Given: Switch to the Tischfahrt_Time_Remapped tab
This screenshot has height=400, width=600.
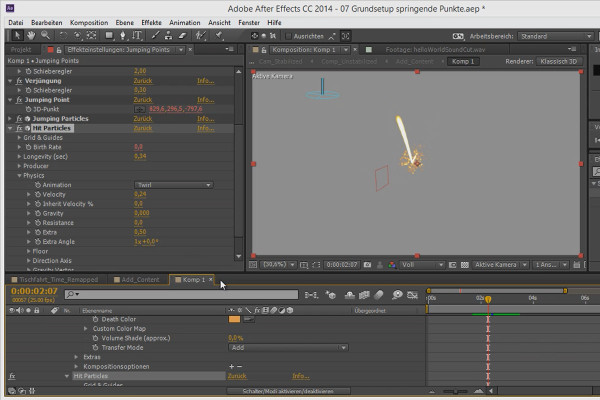Looking at the screenshot, I should pyautogui.click(x=55, y=280).
